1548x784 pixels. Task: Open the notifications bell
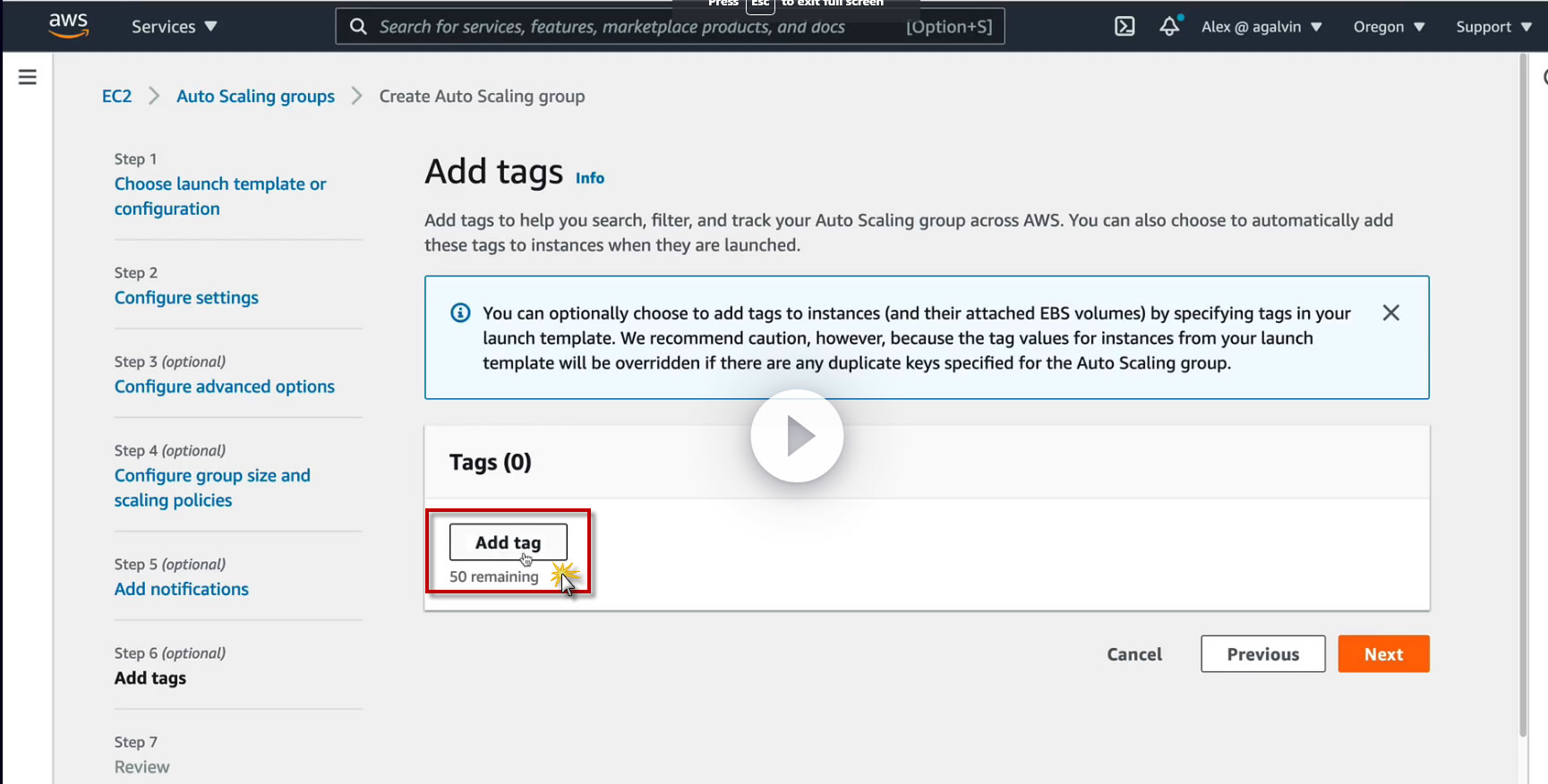(x=1169, y=26)
